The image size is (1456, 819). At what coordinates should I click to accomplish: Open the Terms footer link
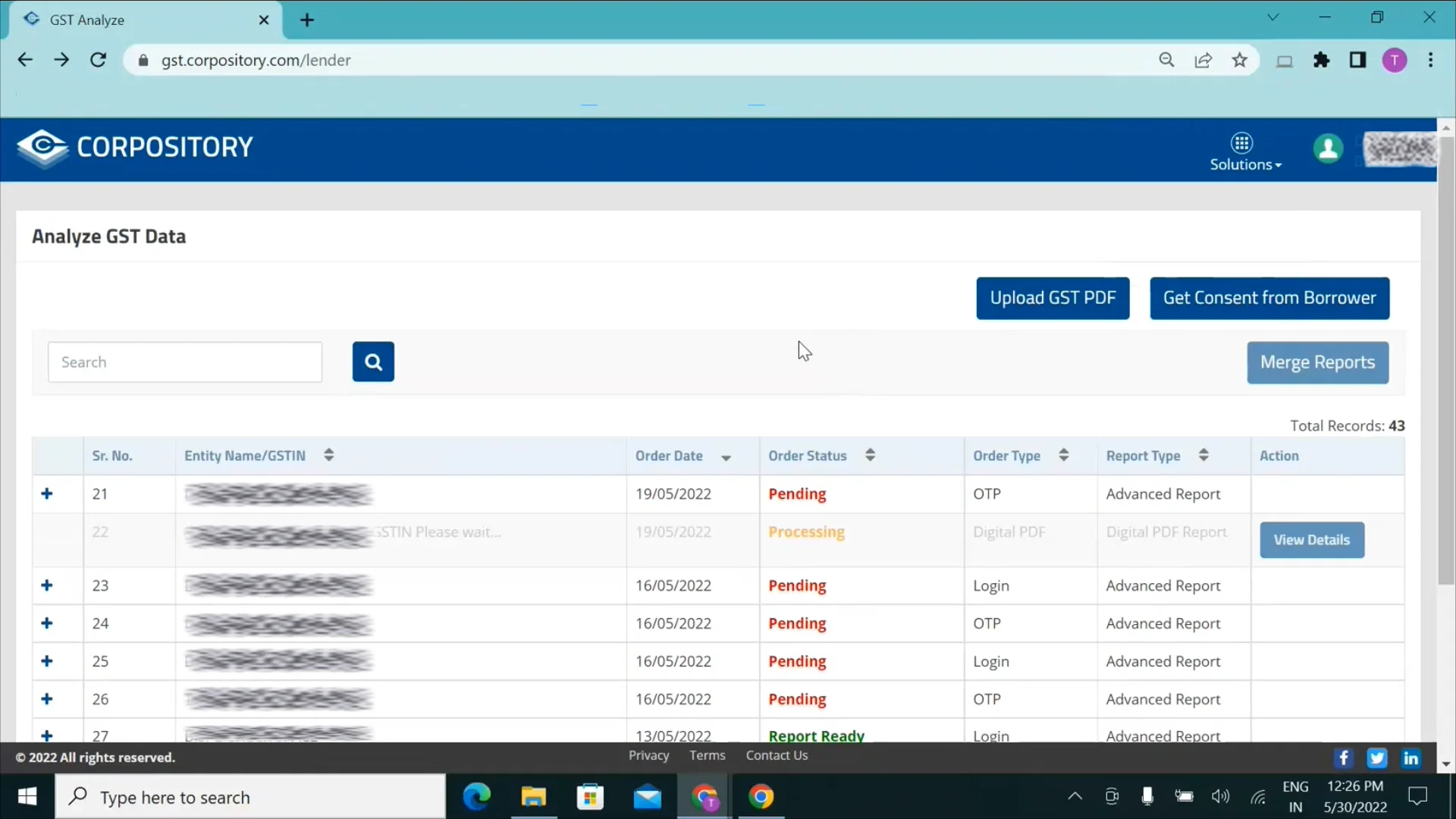(x=707, y=755)
